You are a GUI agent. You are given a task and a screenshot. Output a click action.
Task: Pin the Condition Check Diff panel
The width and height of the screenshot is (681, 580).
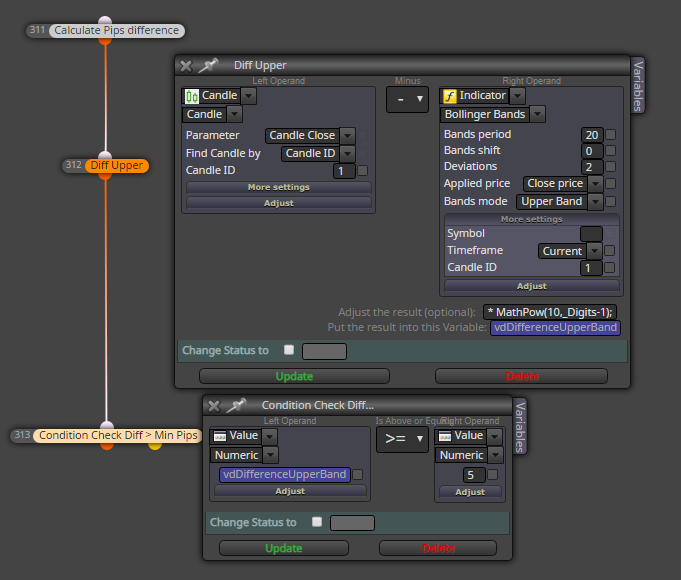(x=236, y=406)
